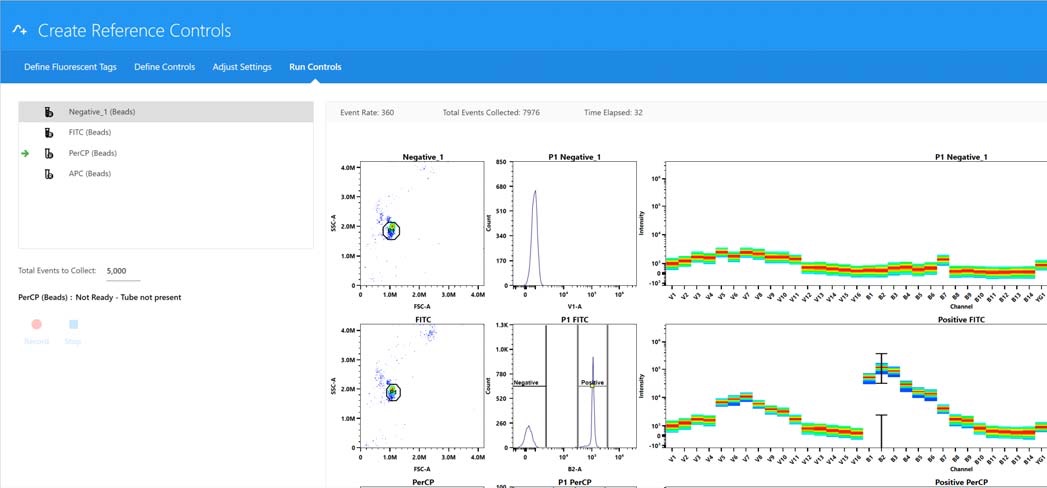Select the gate on Negative_1 scatter plot
Screen dimensions: 1047x488
pos(392,230)
